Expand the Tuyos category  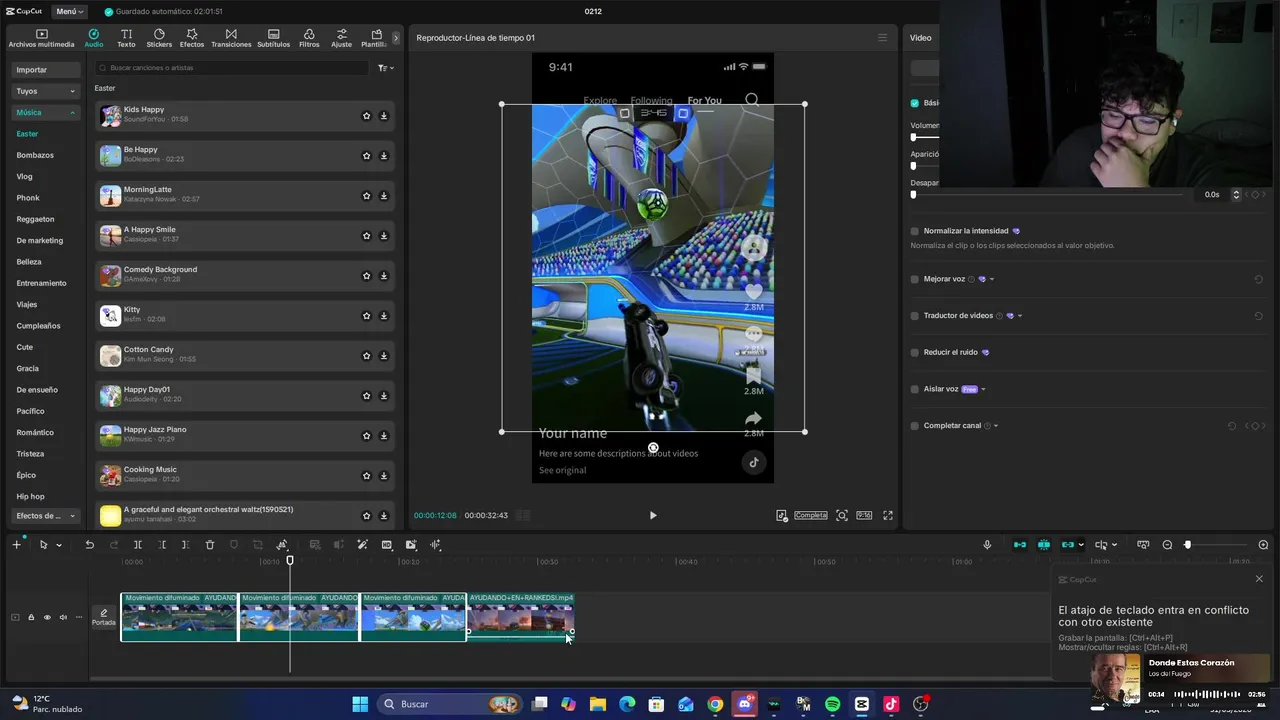46,91
